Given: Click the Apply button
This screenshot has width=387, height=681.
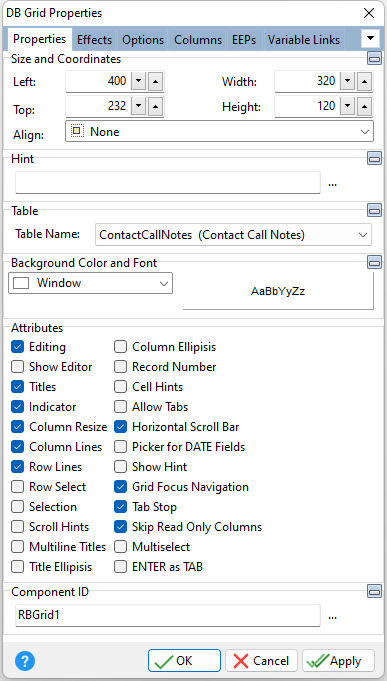Looking at the screenshot, I should tap(338, 661).
